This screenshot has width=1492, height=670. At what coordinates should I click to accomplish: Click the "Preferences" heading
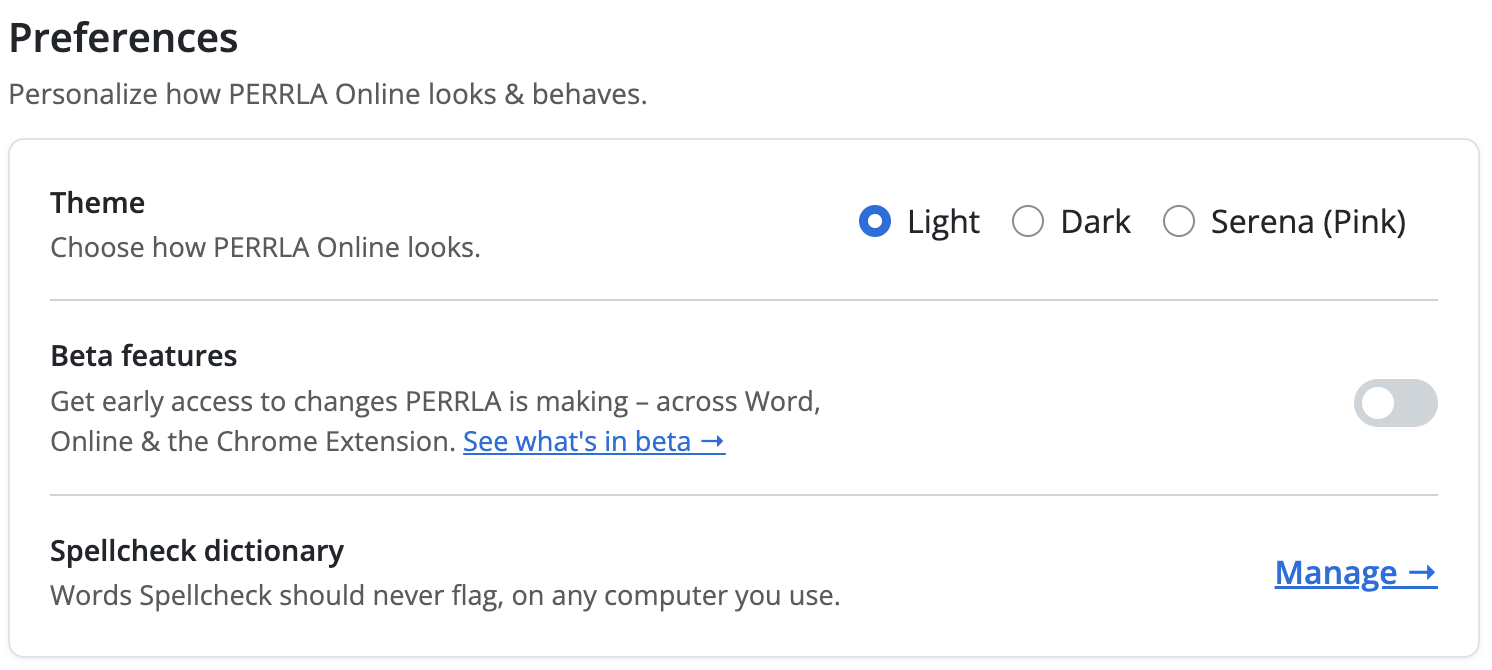click(x=124, y=38)
